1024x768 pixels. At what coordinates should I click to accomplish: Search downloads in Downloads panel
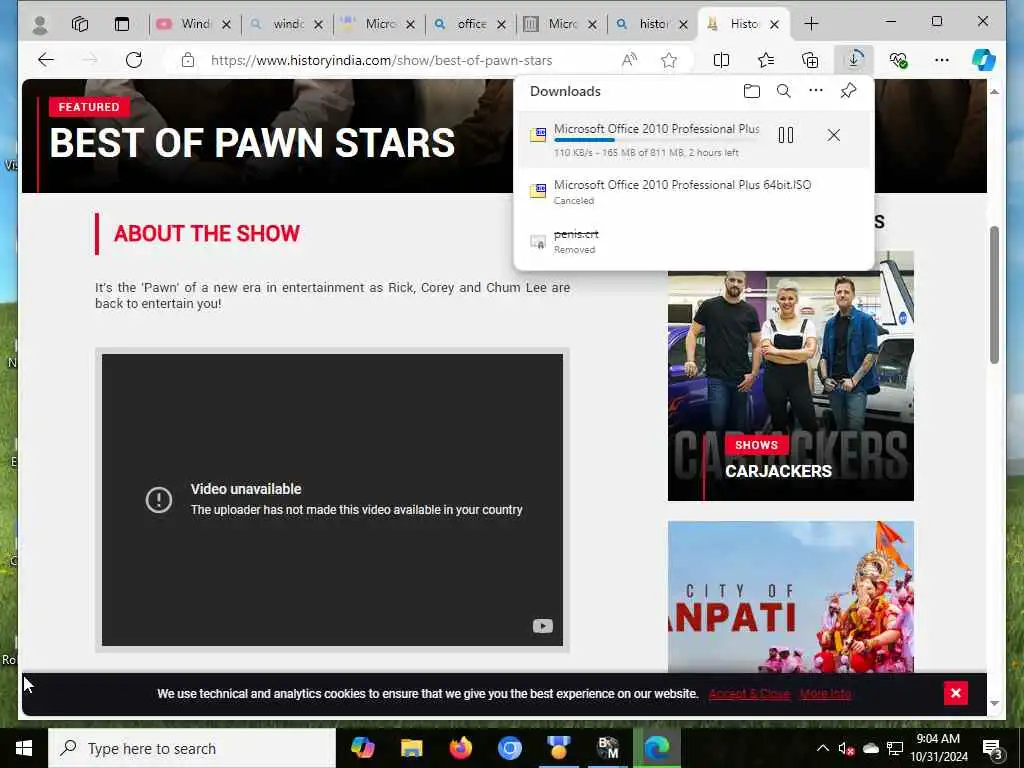784,91
